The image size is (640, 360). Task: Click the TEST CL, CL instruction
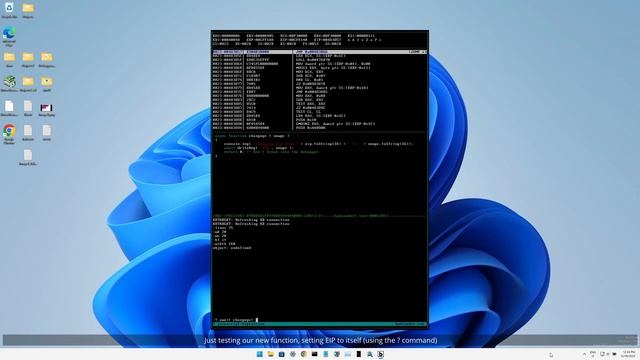[308, 112]
